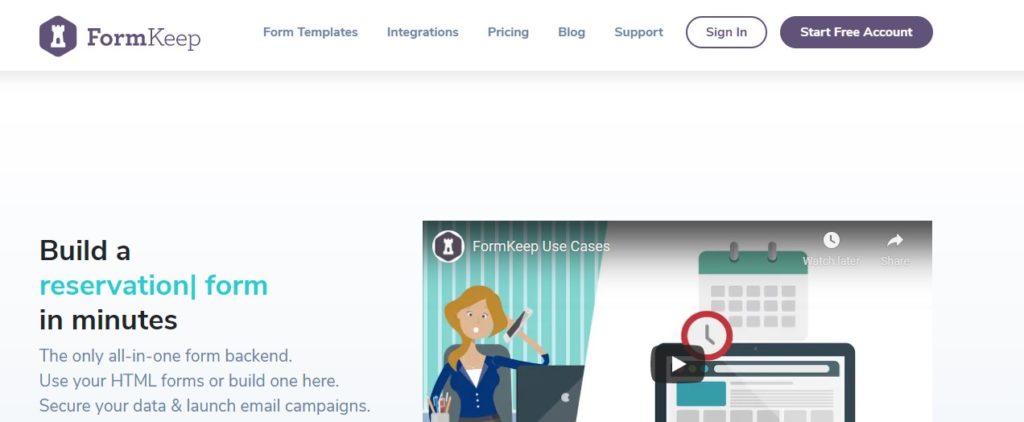The image size is (1024, 422).
Task: Click the red clock graphic in video
Action: pos(707,334)
